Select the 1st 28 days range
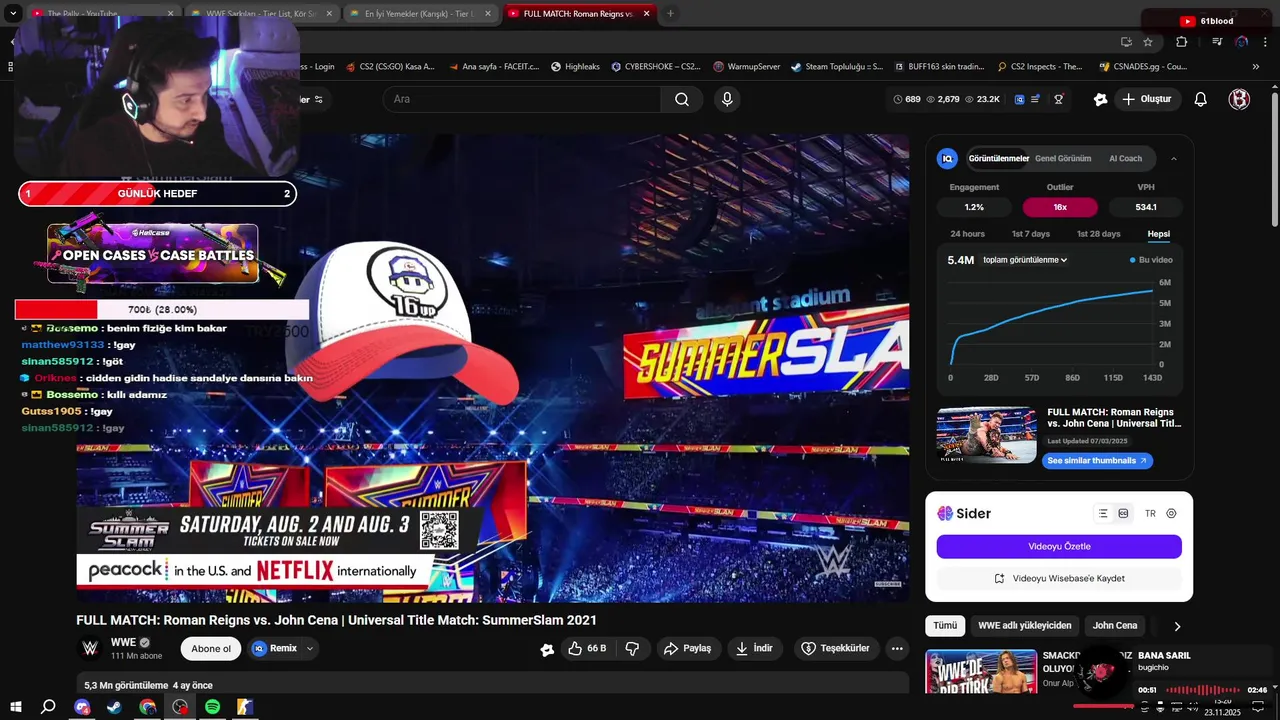 [x=1098, y=234]
